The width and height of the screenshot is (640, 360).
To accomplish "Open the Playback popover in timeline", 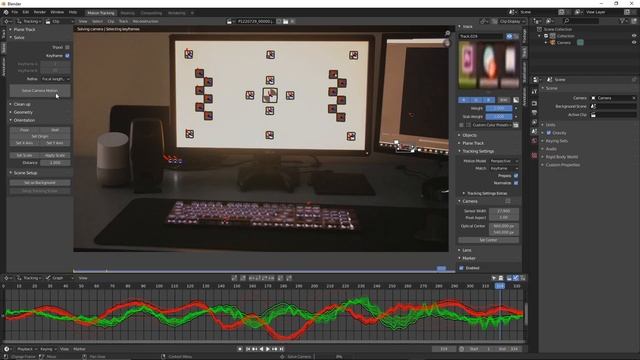I will tap(26, 349).
